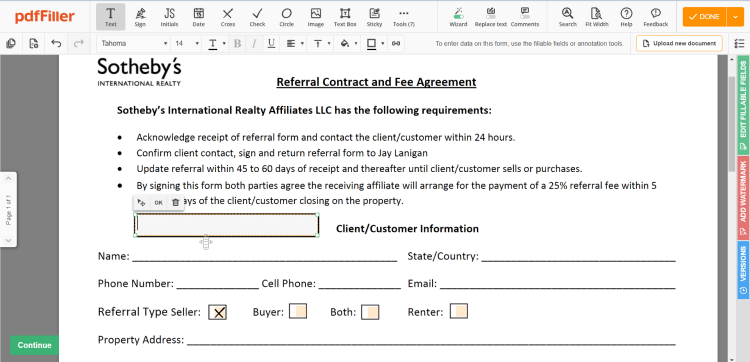Click the insert link icon
Image resolution: width=750 pixels, height=362 pixels.
click(396, 44)
